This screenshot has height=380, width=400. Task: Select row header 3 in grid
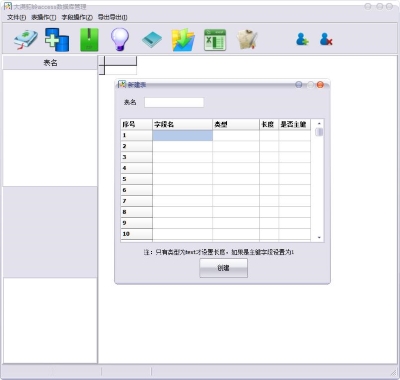pyautogui.click(x=136, y=157)
